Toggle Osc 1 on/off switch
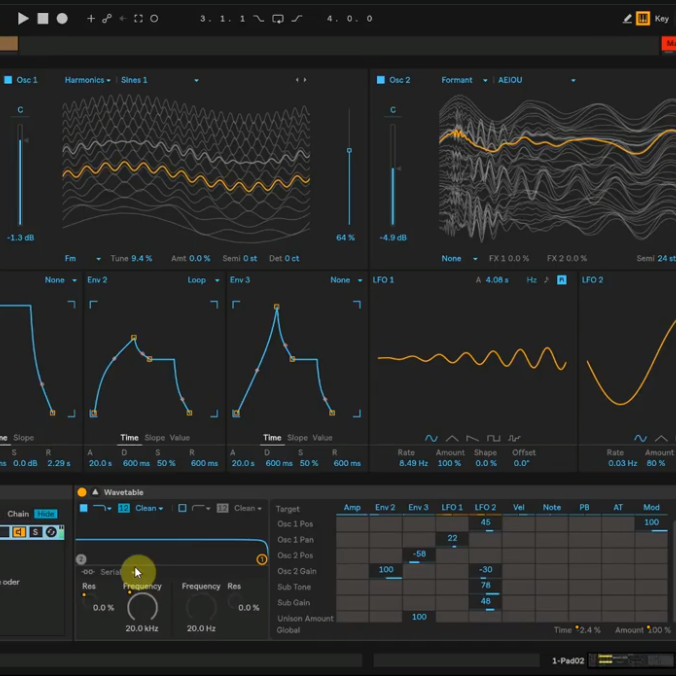The height and width of the screenshot is (676, 676). [x=8, y=80]
